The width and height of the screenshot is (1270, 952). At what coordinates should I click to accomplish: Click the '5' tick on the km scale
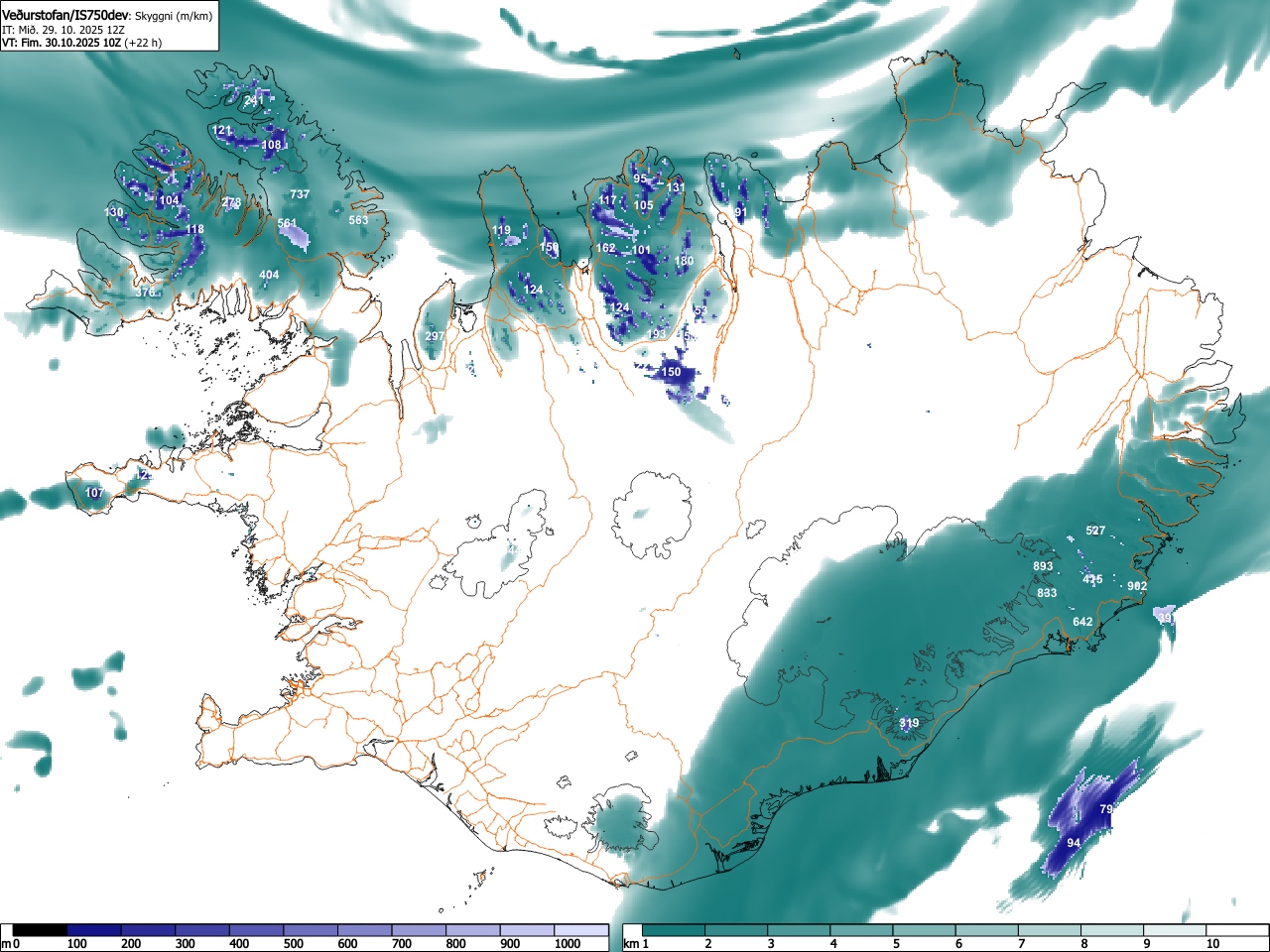coord(896,944)
